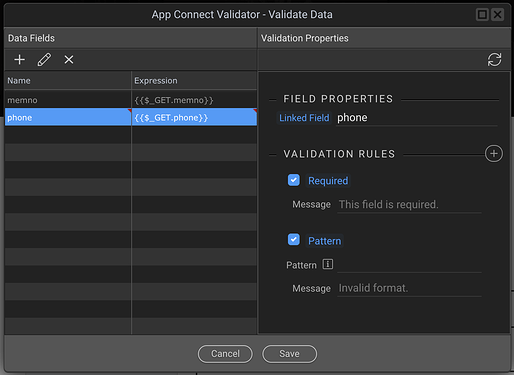The image size is (514, 375).
Task: Close the App Connect Validator dialog
Action: tap(498, 15)
